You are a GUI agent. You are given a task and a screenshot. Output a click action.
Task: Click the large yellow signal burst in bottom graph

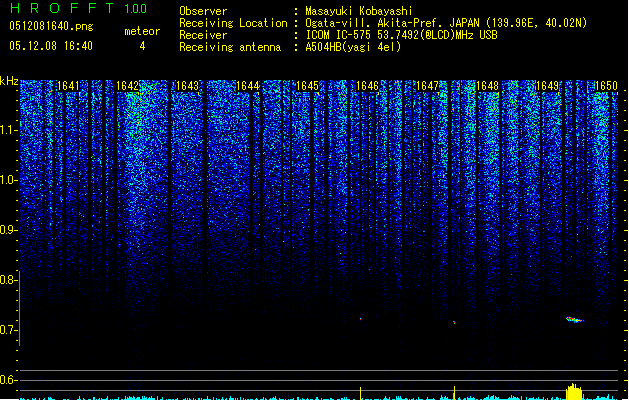(x=574, y=392)
